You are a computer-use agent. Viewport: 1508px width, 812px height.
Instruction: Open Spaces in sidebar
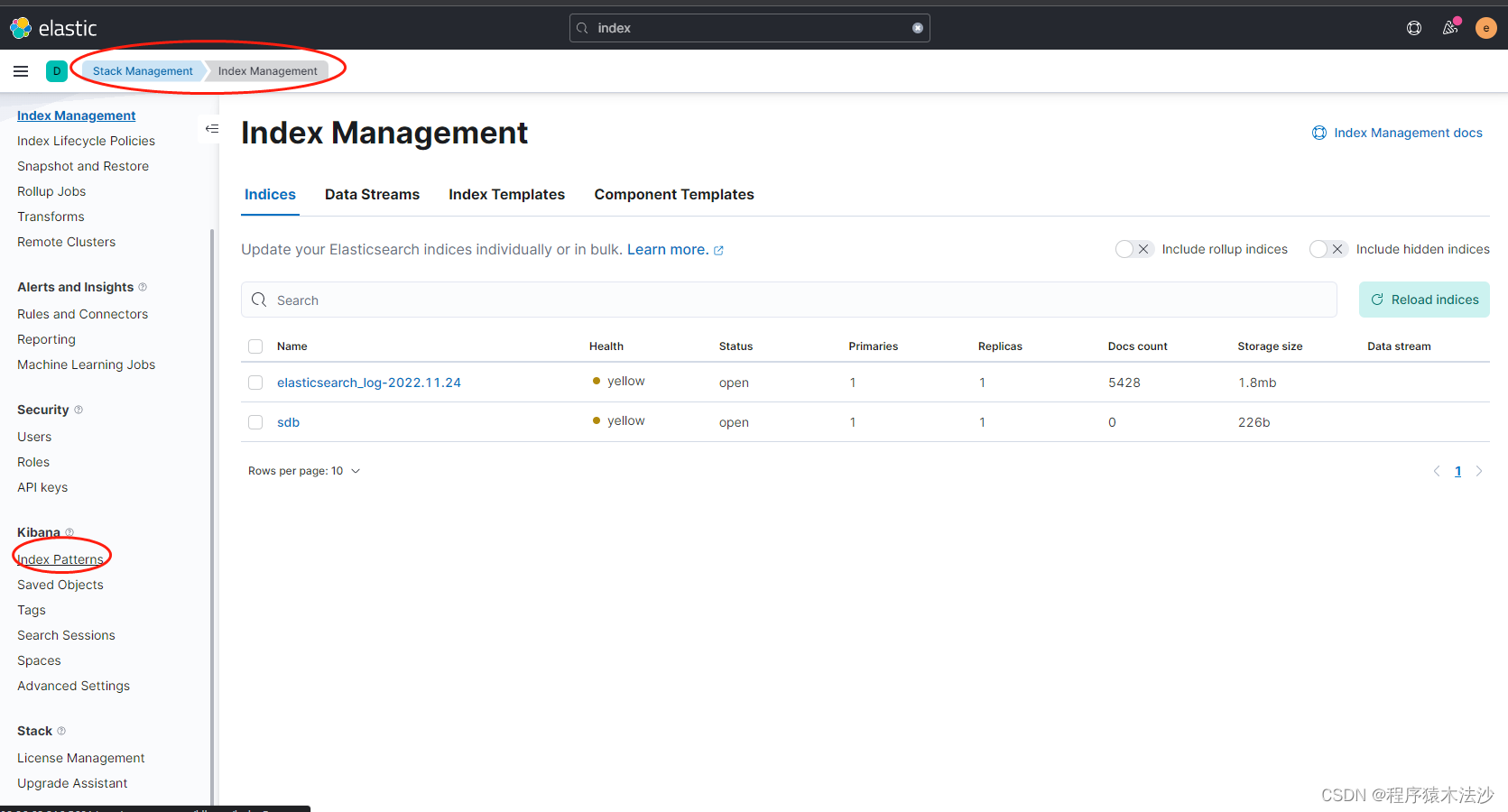[39, 660]
